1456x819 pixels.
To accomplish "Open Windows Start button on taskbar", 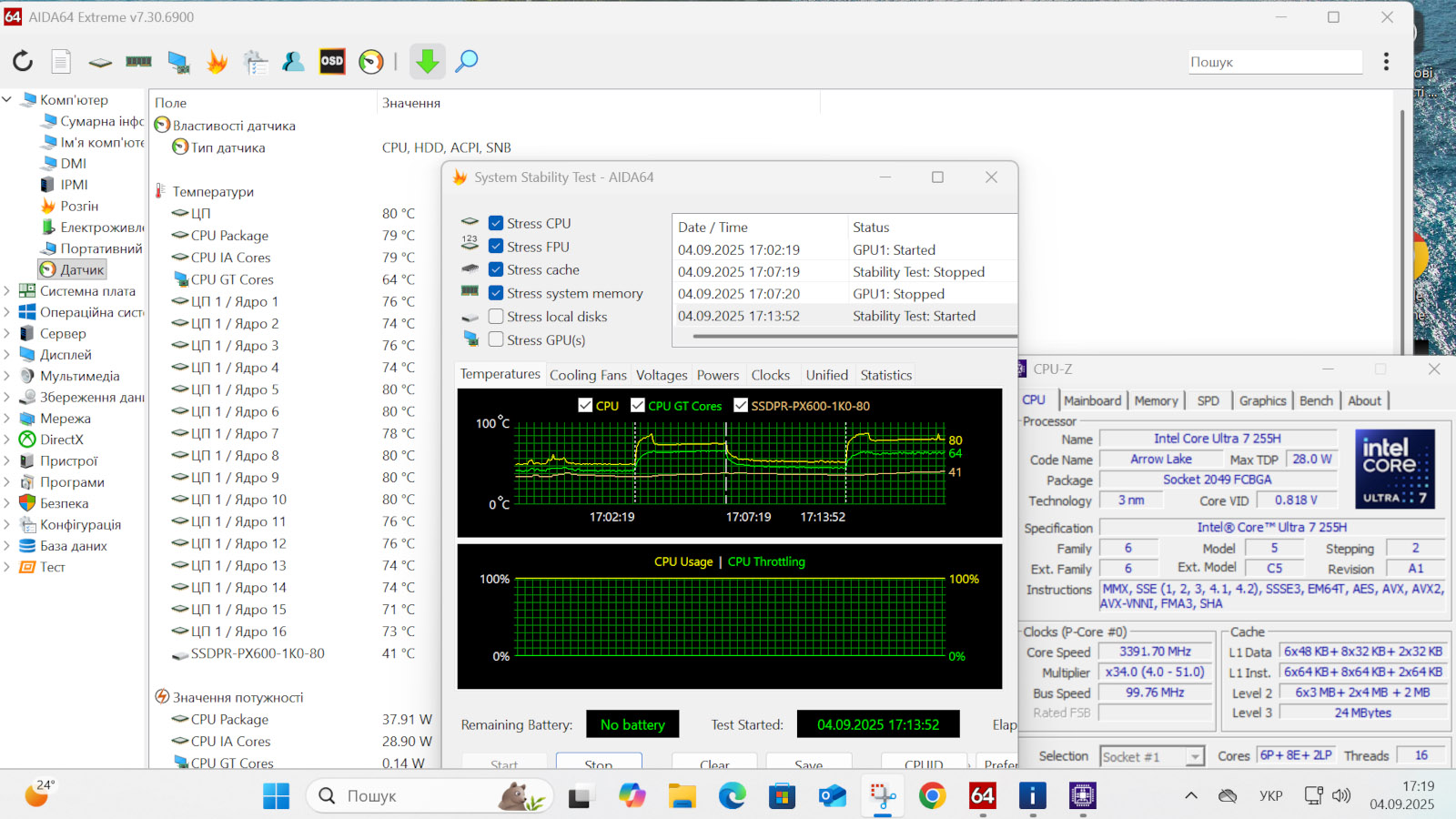I will 276,796.
